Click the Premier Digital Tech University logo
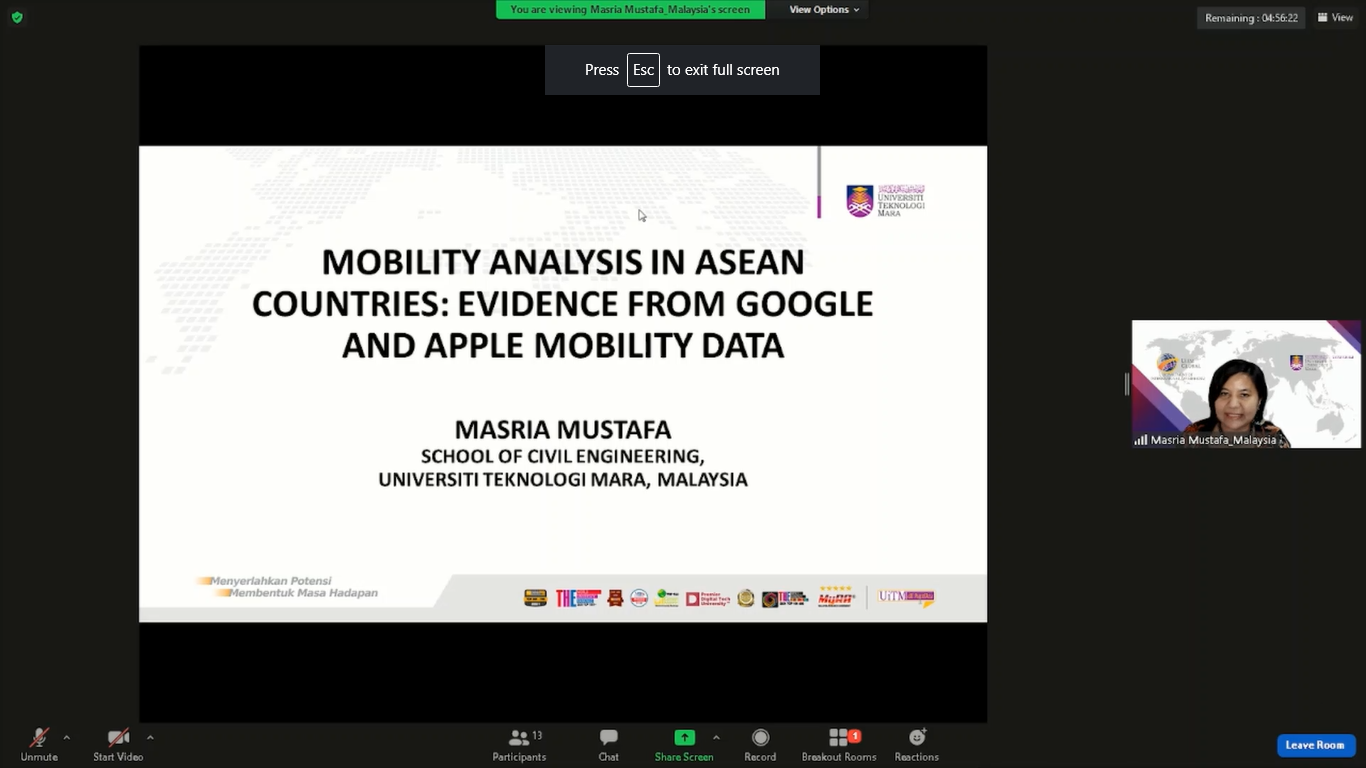 (707, 599)
